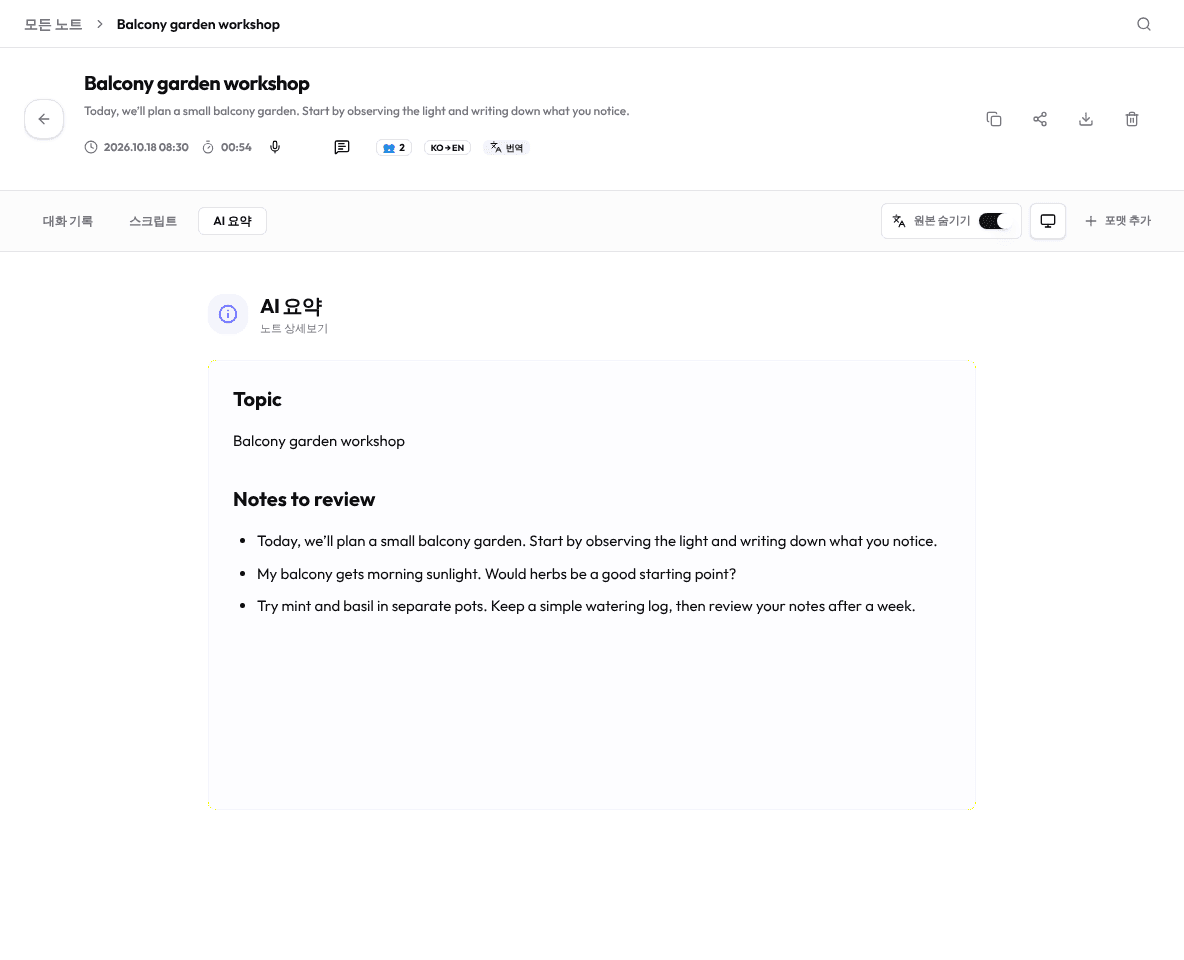
Task: Copy the note using the copy icon
Action: (994, 119)
